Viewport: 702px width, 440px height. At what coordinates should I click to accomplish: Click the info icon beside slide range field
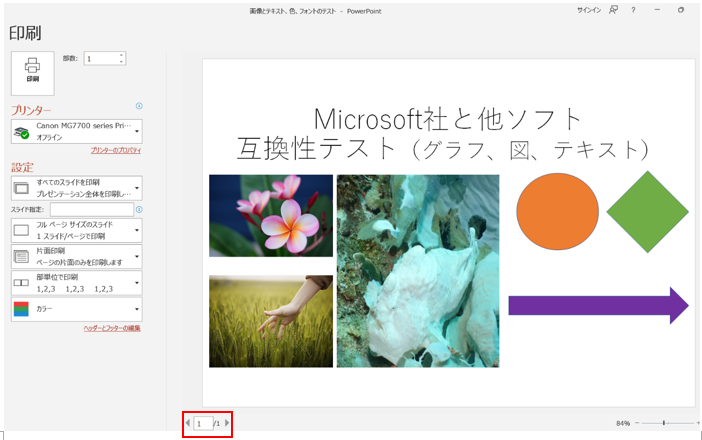(x=139, y=210)
